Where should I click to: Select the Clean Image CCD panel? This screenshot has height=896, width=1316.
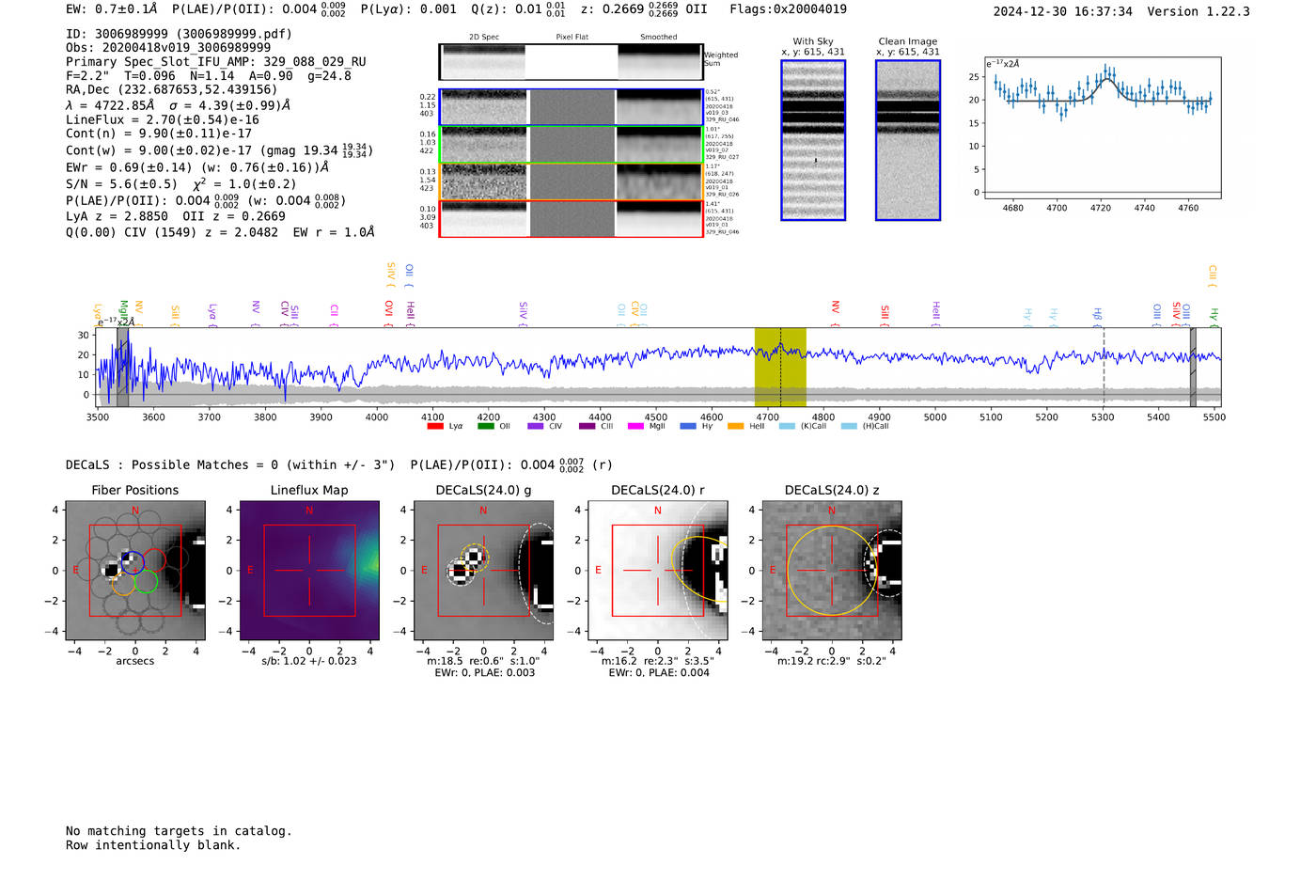tap(908, 140)
